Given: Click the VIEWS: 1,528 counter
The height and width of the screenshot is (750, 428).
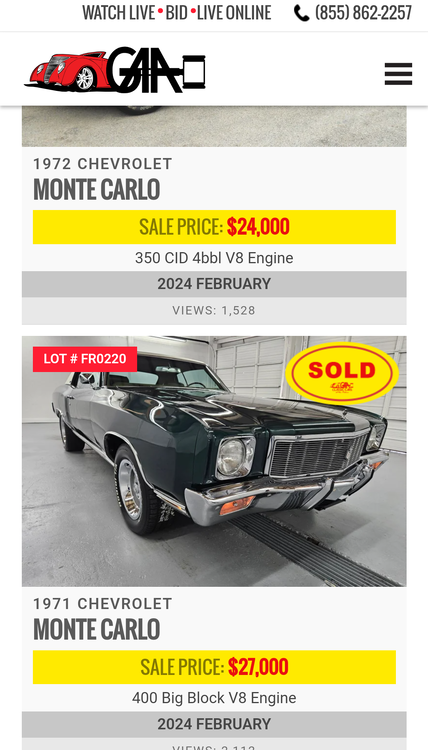Looking at the screenshot, I should pyautogui.click(x=214, y=311).
